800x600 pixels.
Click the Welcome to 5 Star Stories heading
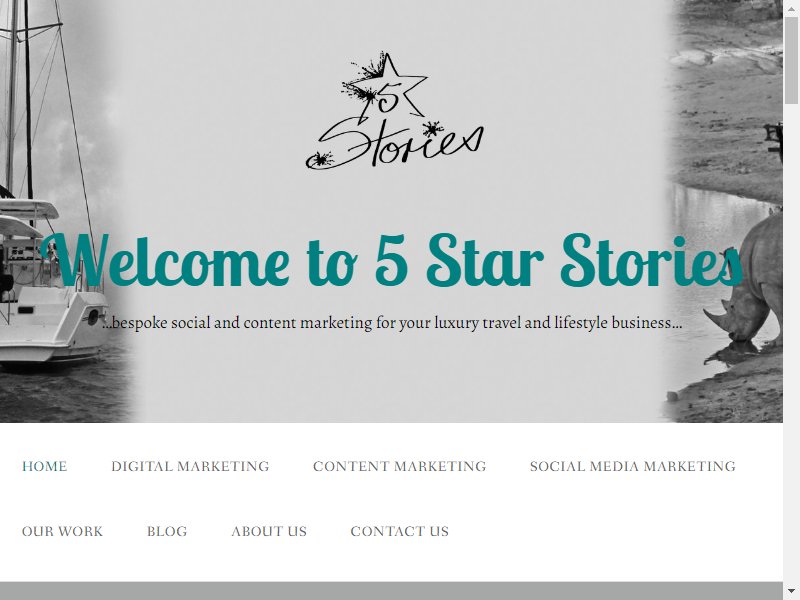click(391, 260)
